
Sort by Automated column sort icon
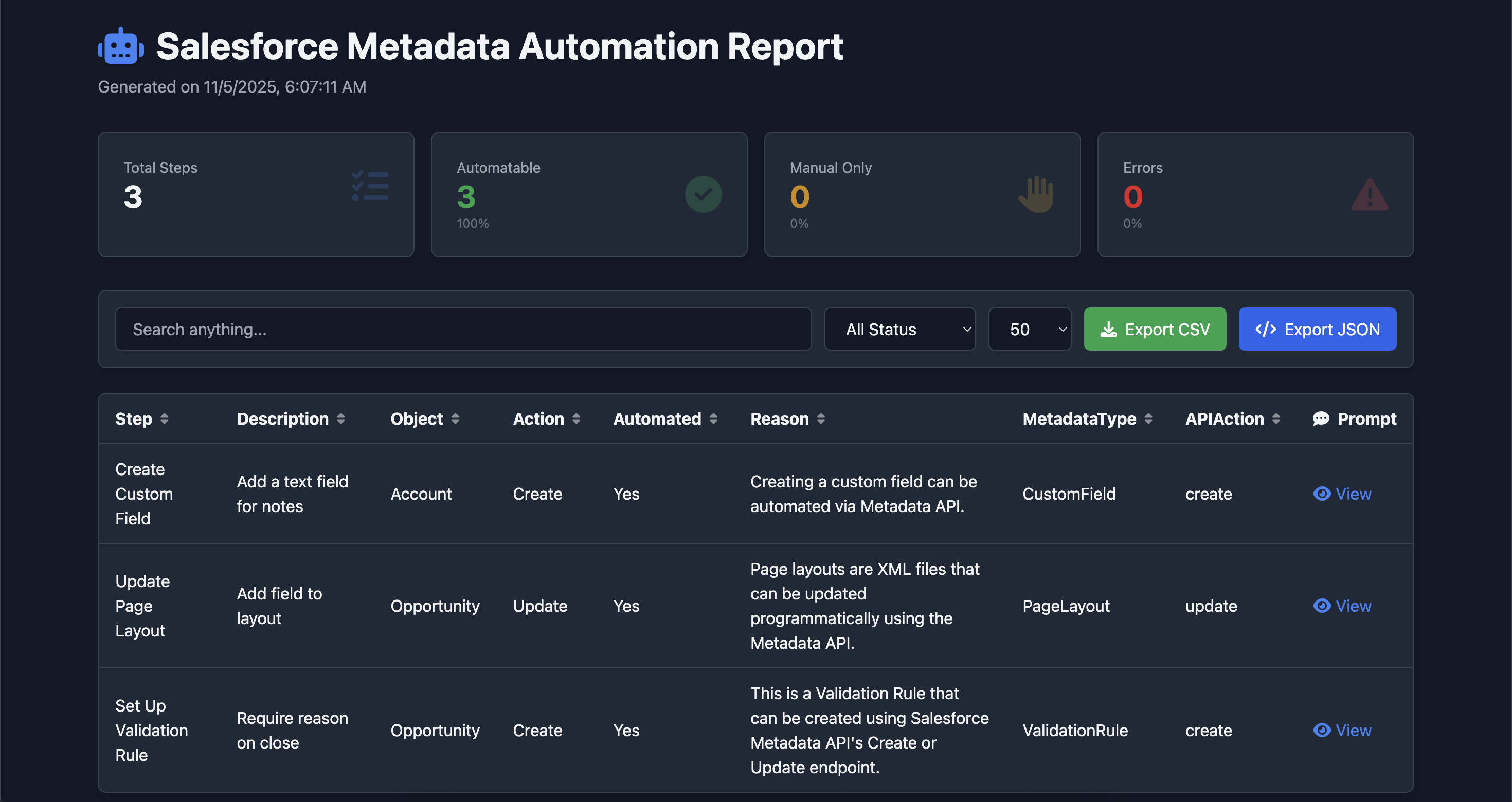(x=713, y=419)
